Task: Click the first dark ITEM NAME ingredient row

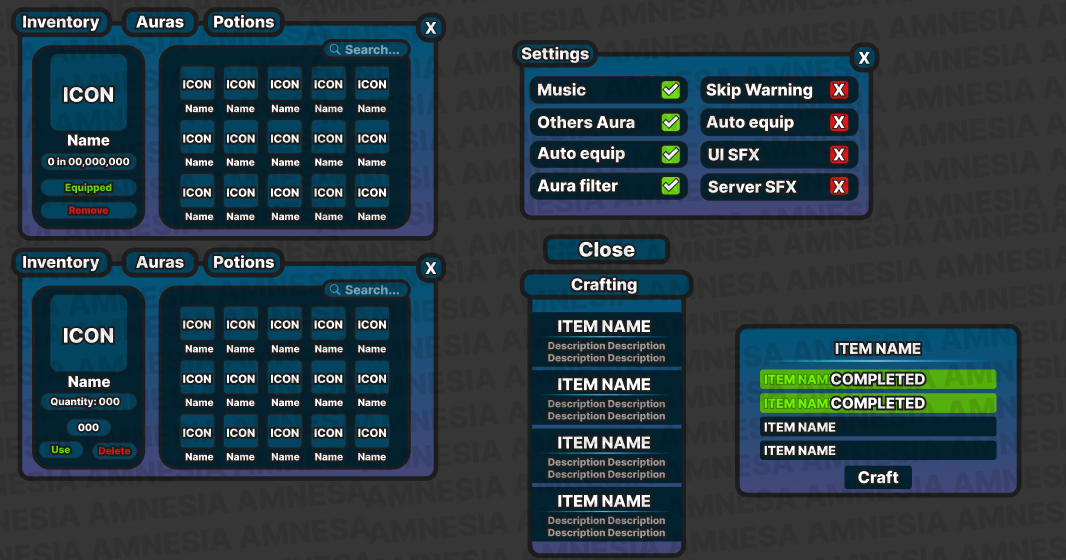Action: click(878, 427)
